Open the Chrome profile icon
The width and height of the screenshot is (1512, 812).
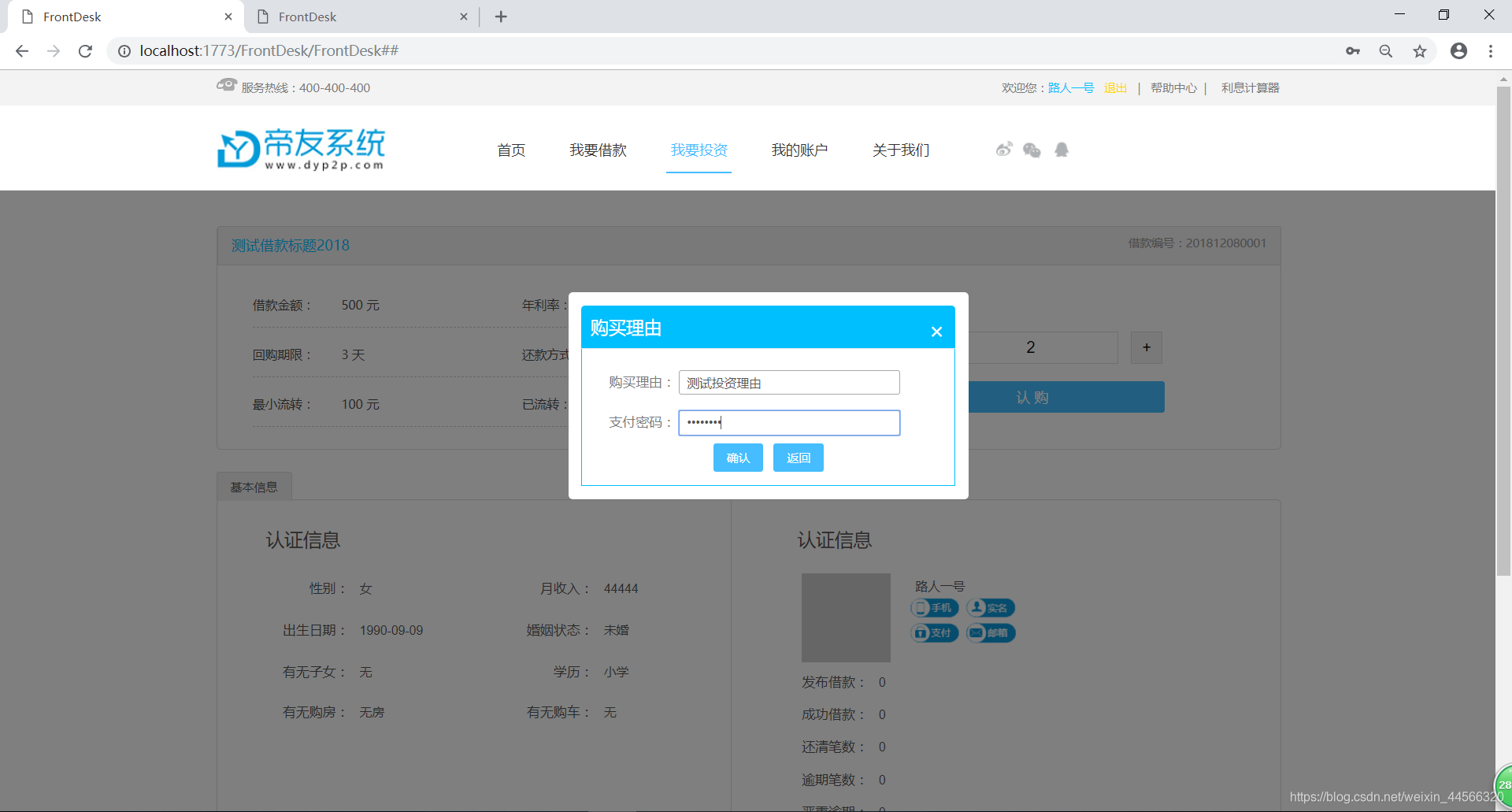pyautogui.click(x=1459, y=51)
